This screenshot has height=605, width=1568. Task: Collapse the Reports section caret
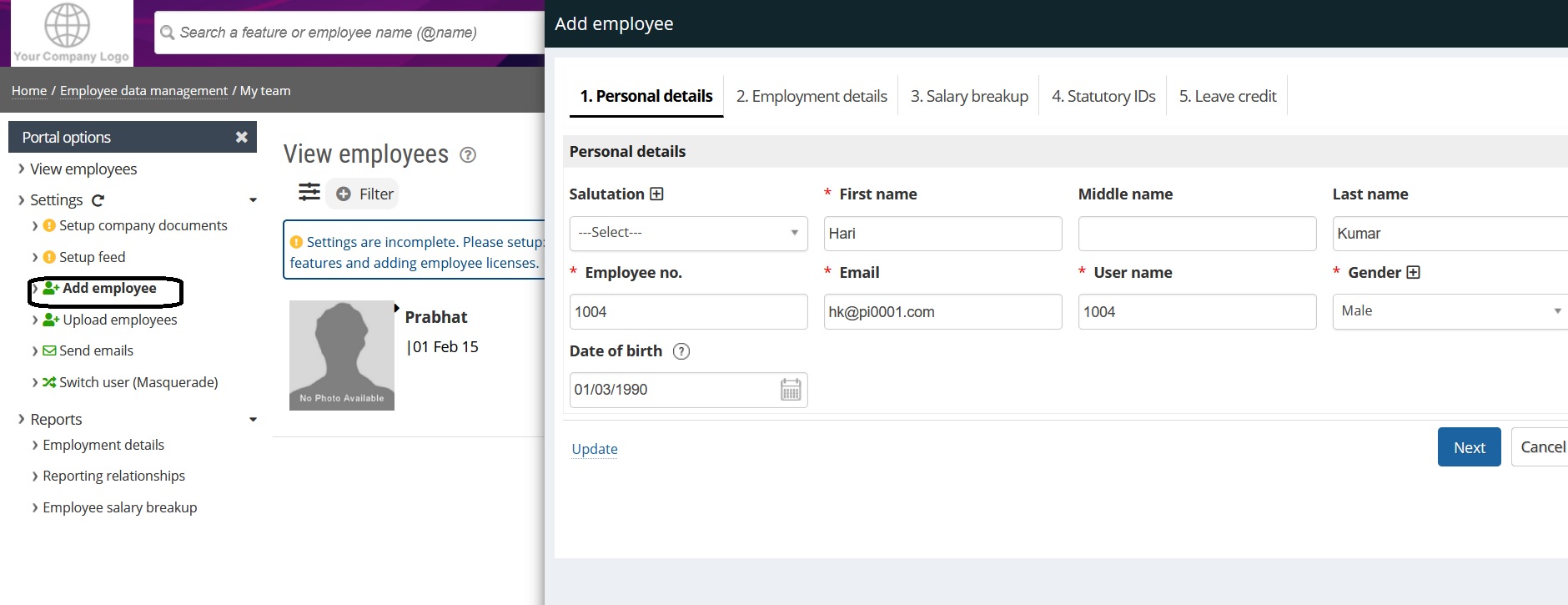coord(253,420)
